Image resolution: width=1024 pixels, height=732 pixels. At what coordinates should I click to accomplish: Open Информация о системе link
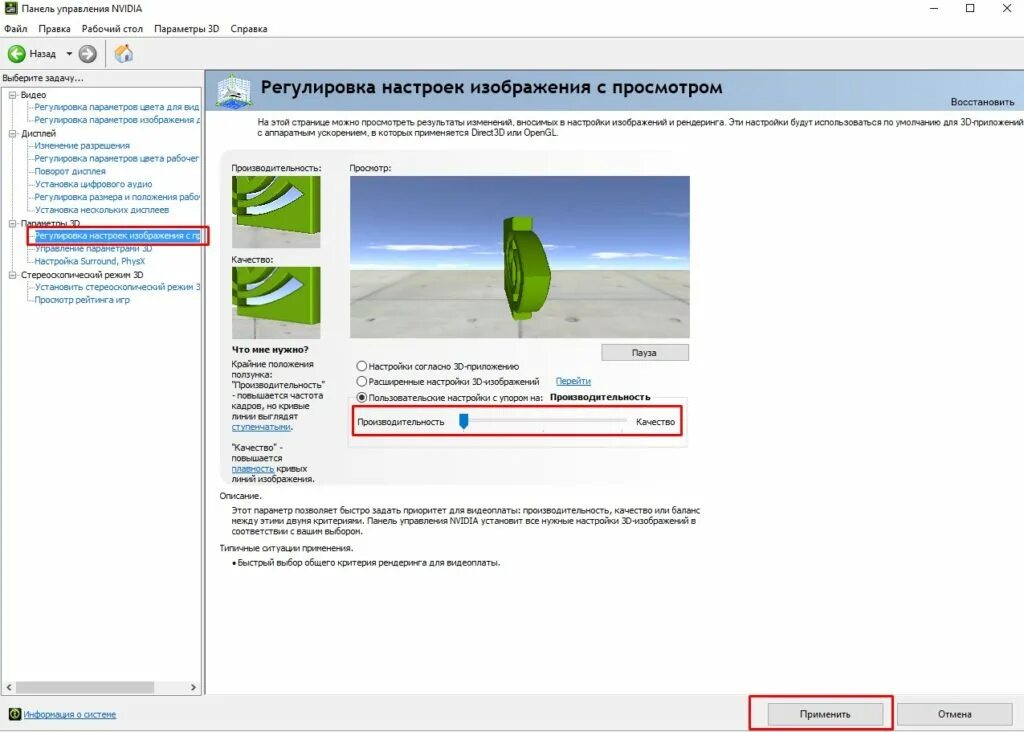coord(70,714)
